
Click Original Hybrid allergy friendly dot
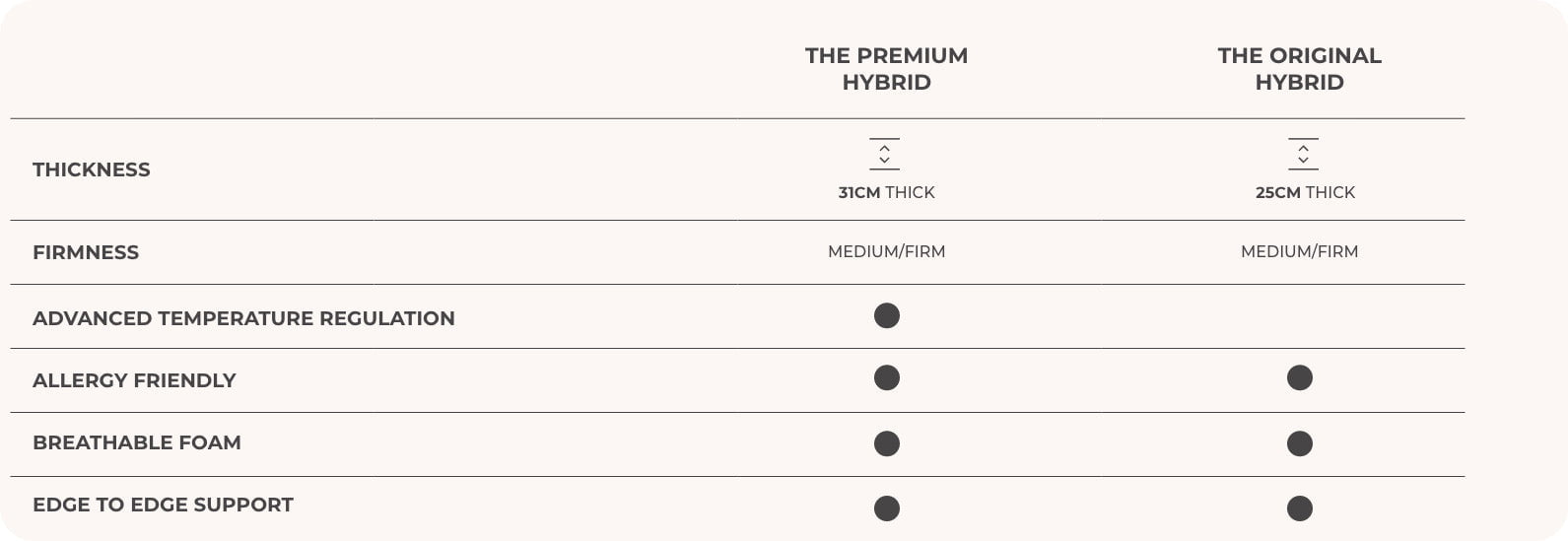[1300, 378]
